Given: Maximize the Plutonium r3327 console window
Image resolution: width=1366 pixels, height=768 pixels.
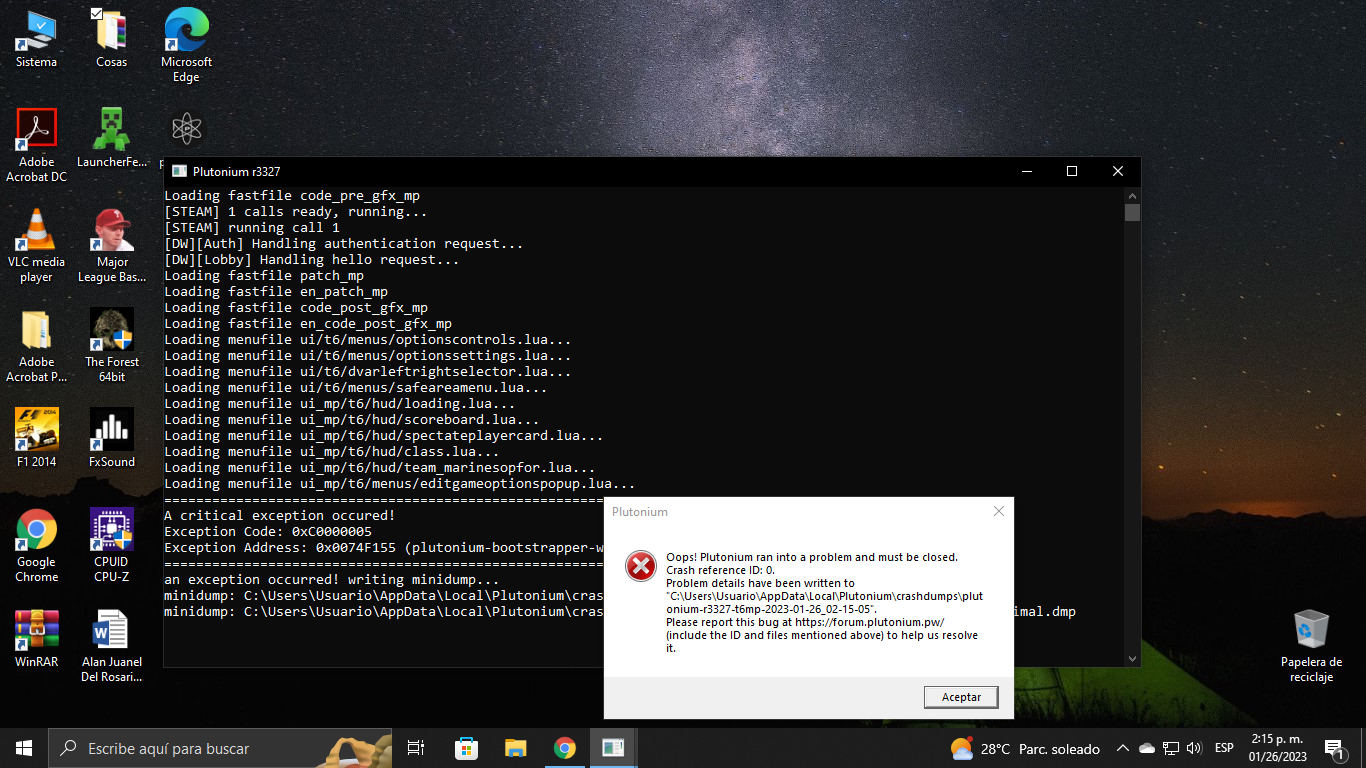Looking at the screenshot, I should click(x=1072, y=171).
